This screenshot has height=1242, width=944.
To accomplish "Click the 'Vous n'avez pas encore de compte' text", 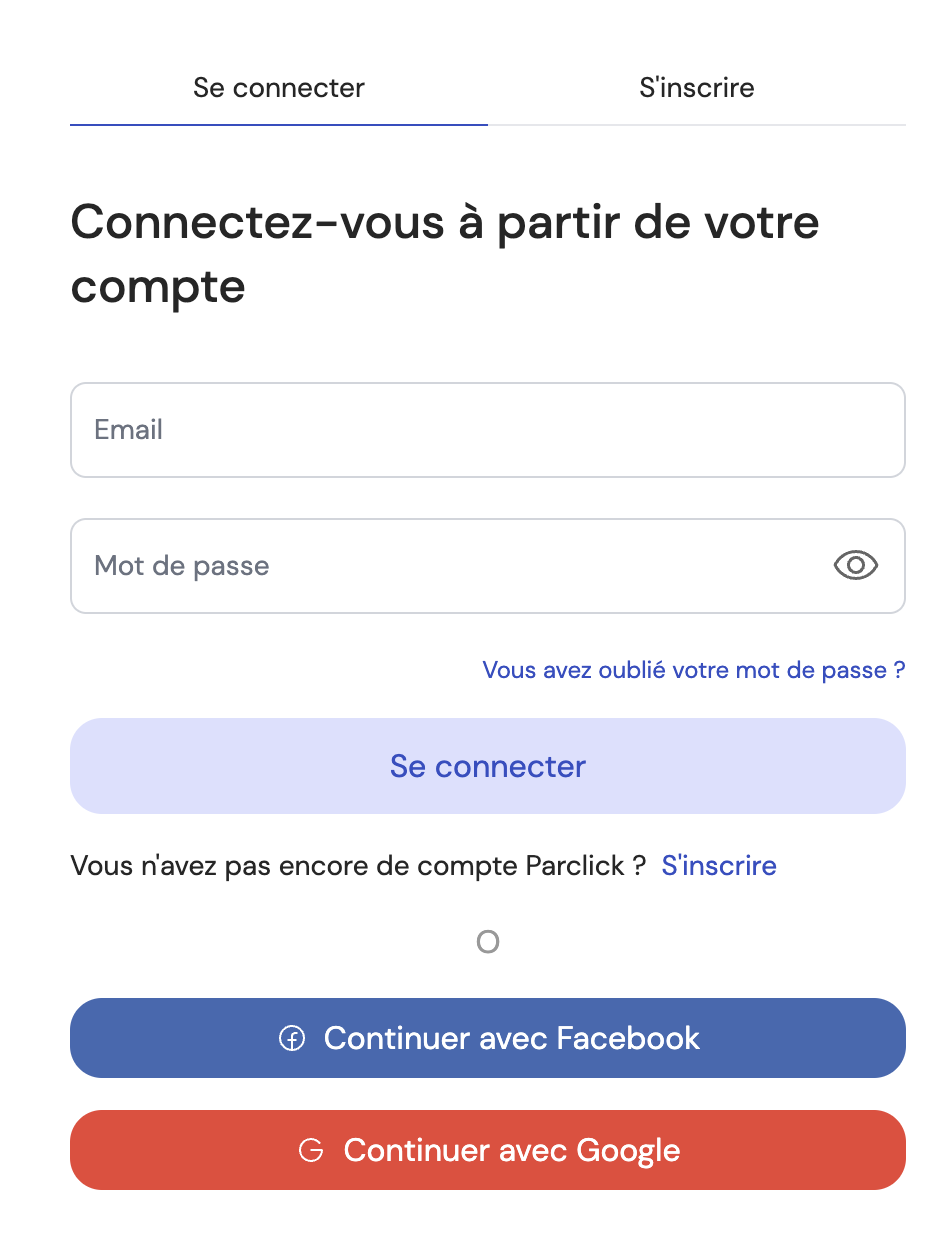I will coord(358,865).
